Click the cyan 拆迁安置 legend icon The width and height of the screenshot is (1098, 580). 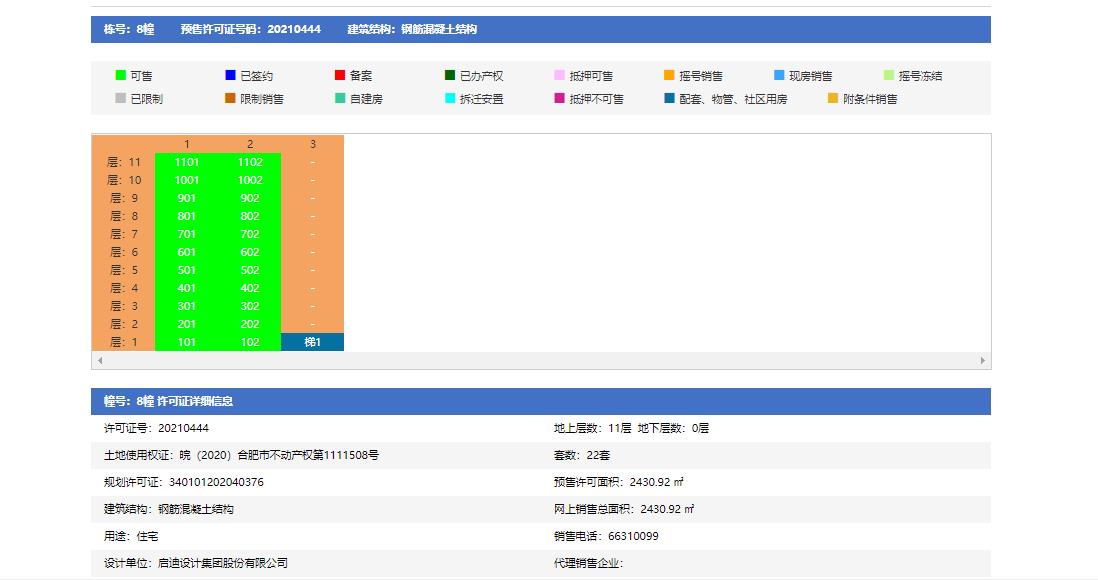448,99
